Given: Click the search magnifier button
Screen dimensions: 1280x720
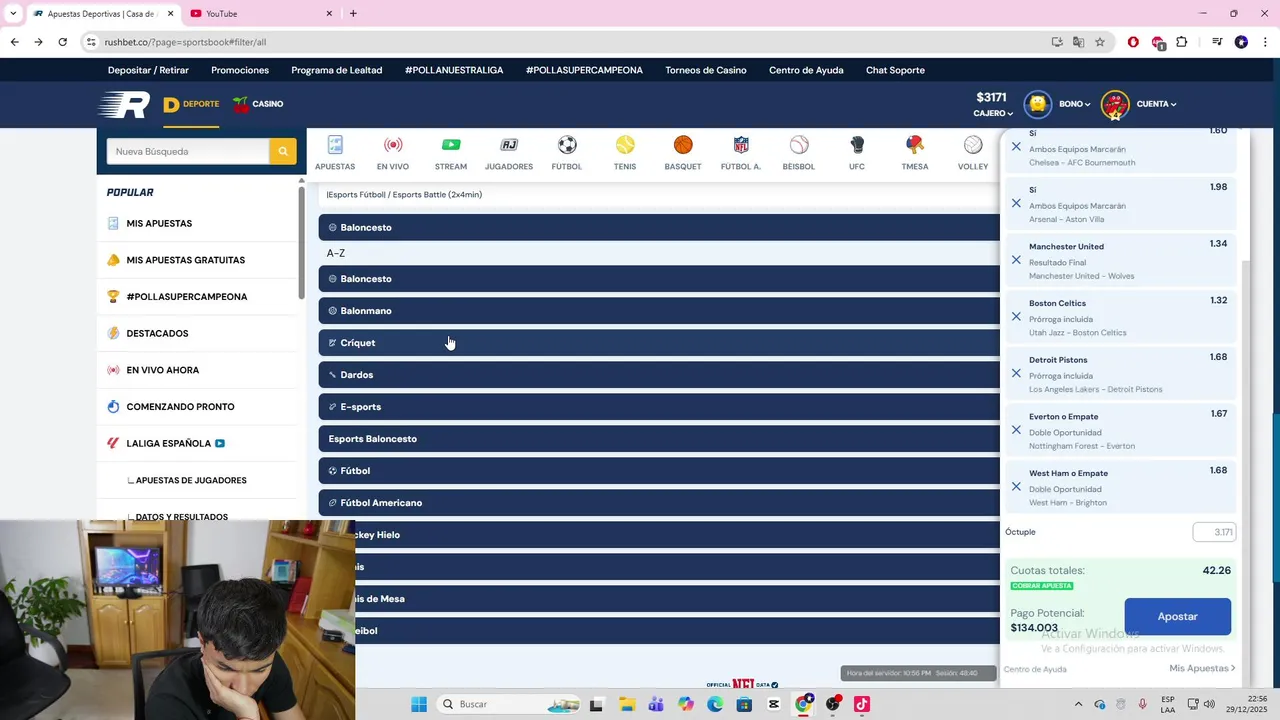Looking at the screenshot, I should pos(283,151).
